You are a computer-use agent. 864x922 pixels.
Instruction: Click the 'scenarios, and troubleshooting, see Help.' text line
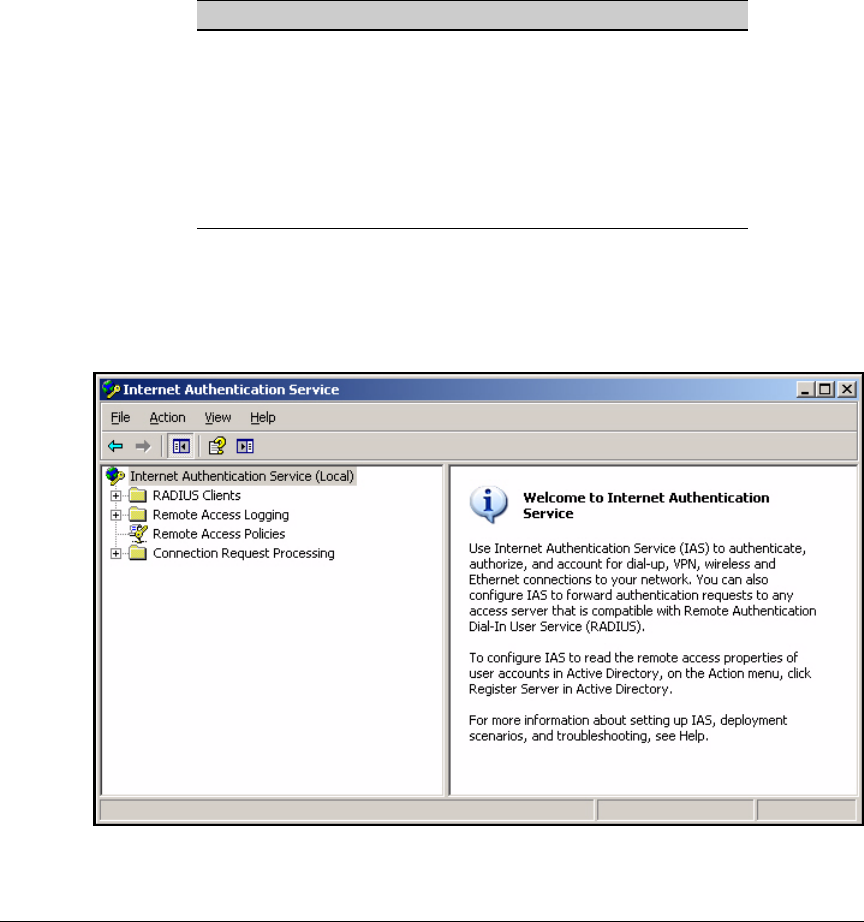pos(588,736)
